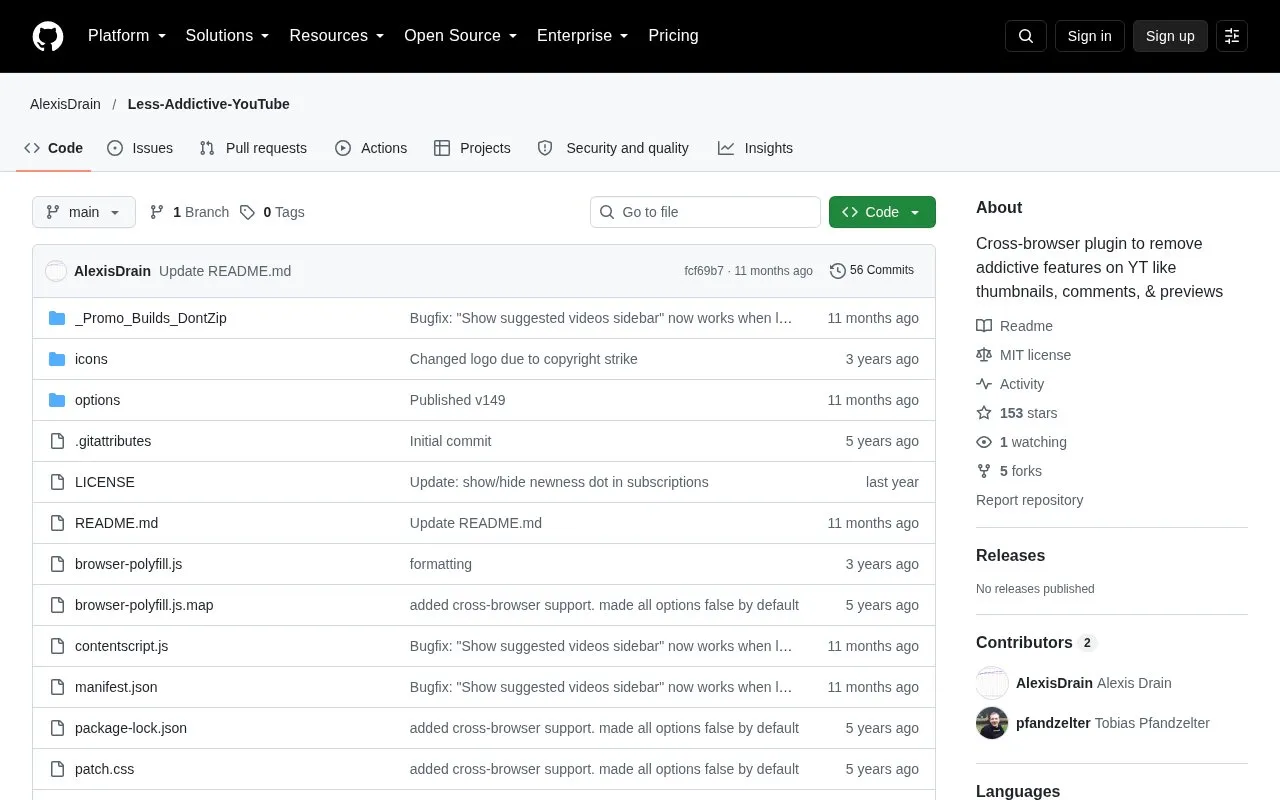Open the AlexisDrain owner link in breadcrumb
The width and height of the screenshot is (1280, 800).
[x=65, y=104]
